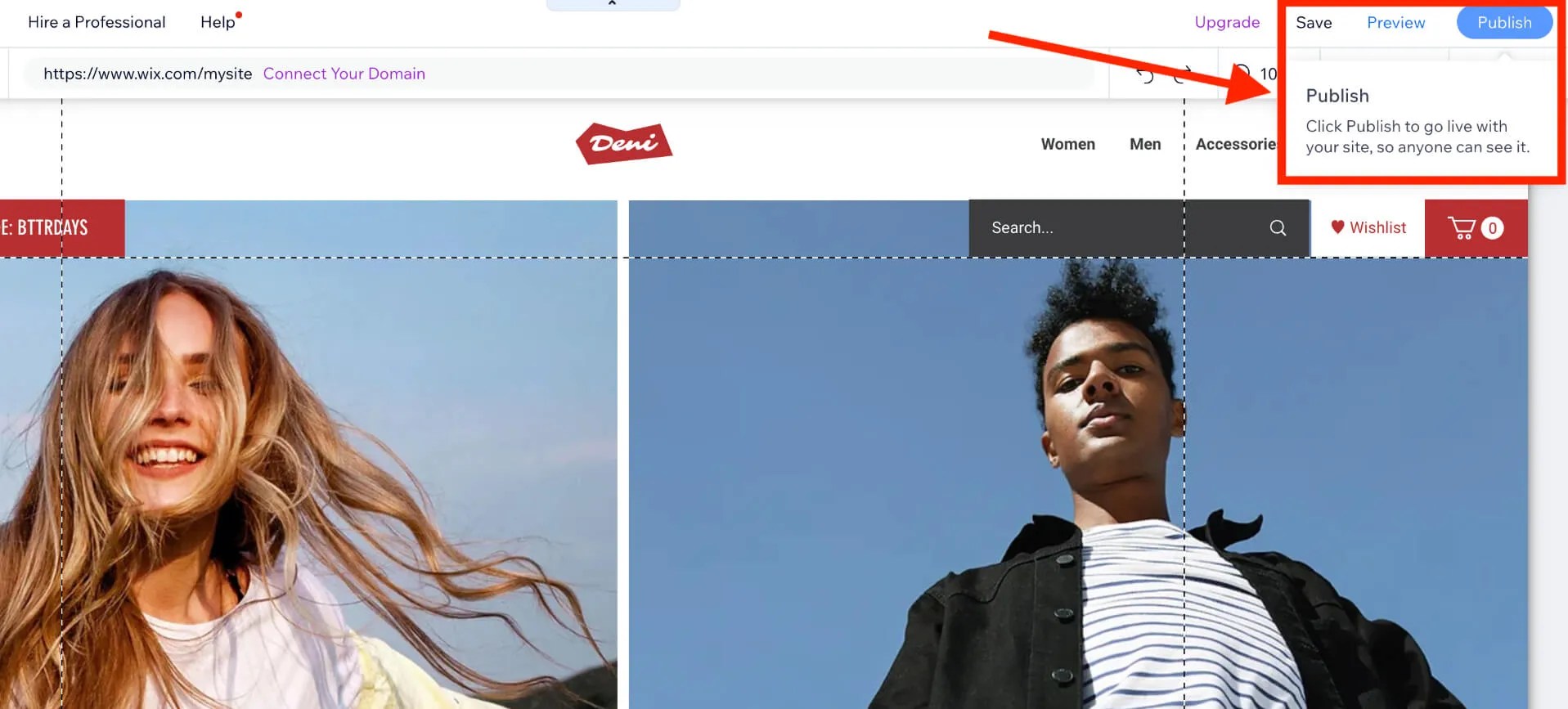This screenshot has width=1568, height=709.
Task: Click the site Search input field
Action: click(1139, 228)
